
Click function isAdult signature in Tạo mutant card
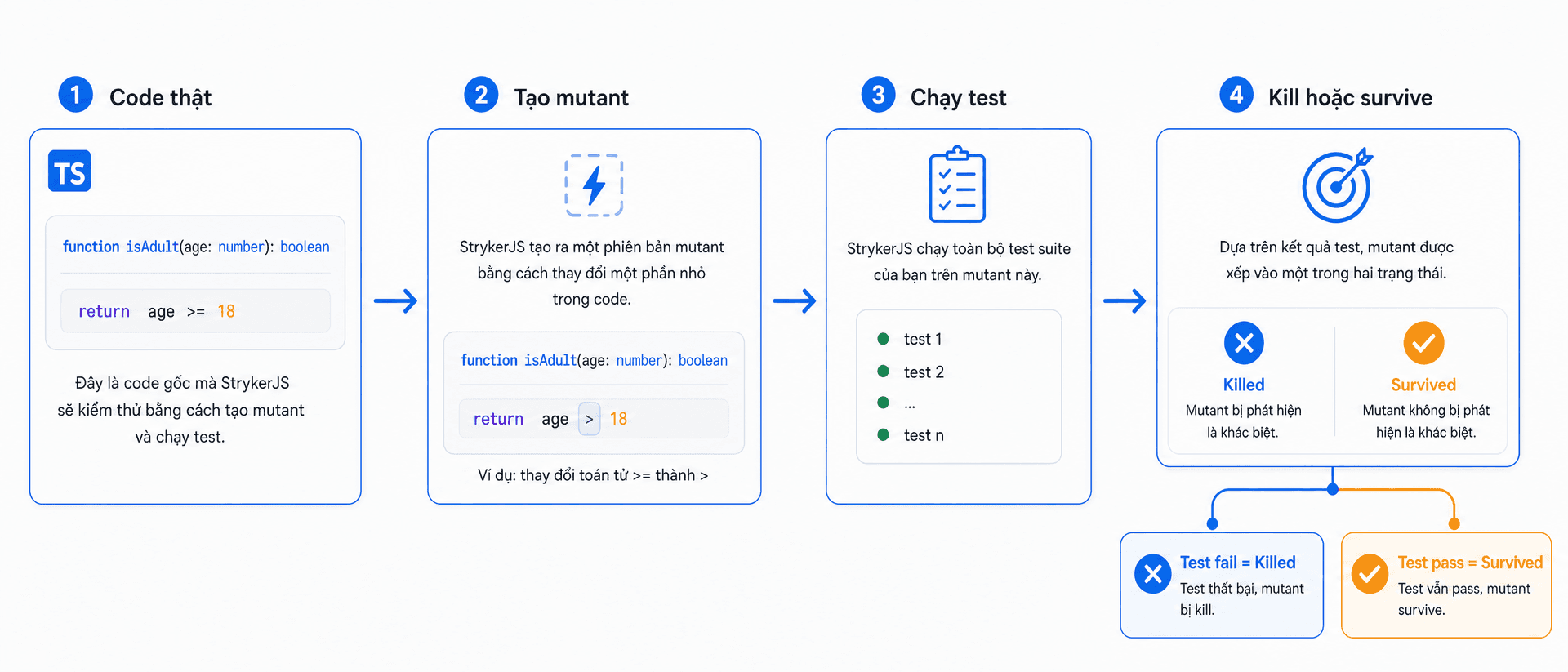pos(594,360)
